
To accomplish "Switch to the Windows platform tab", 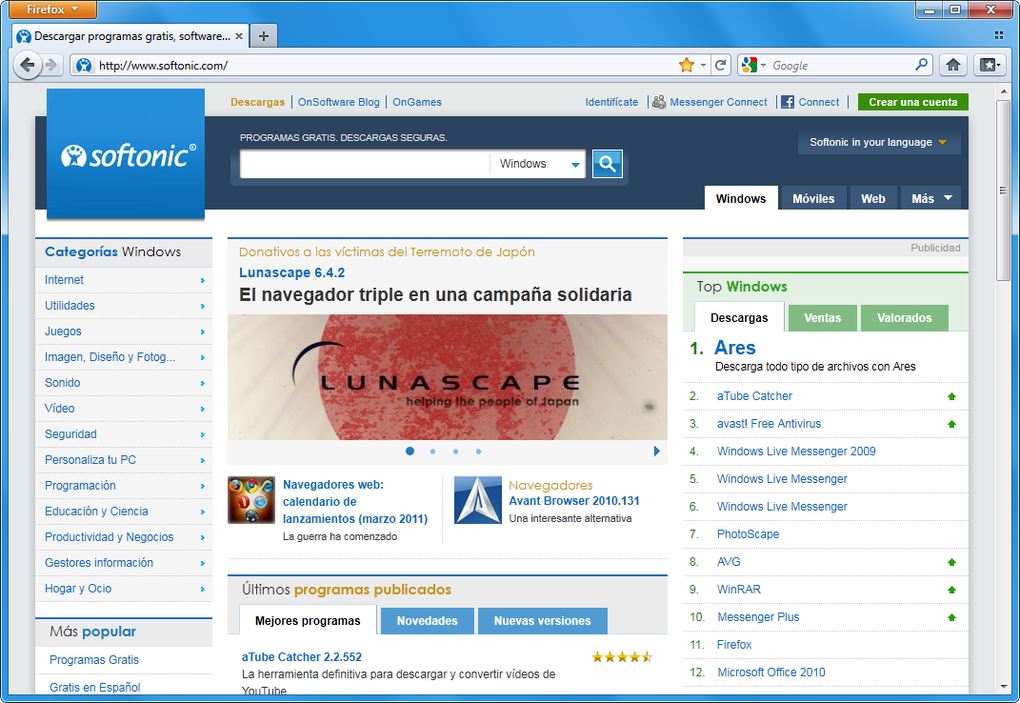I will click(x=741, y=198).
